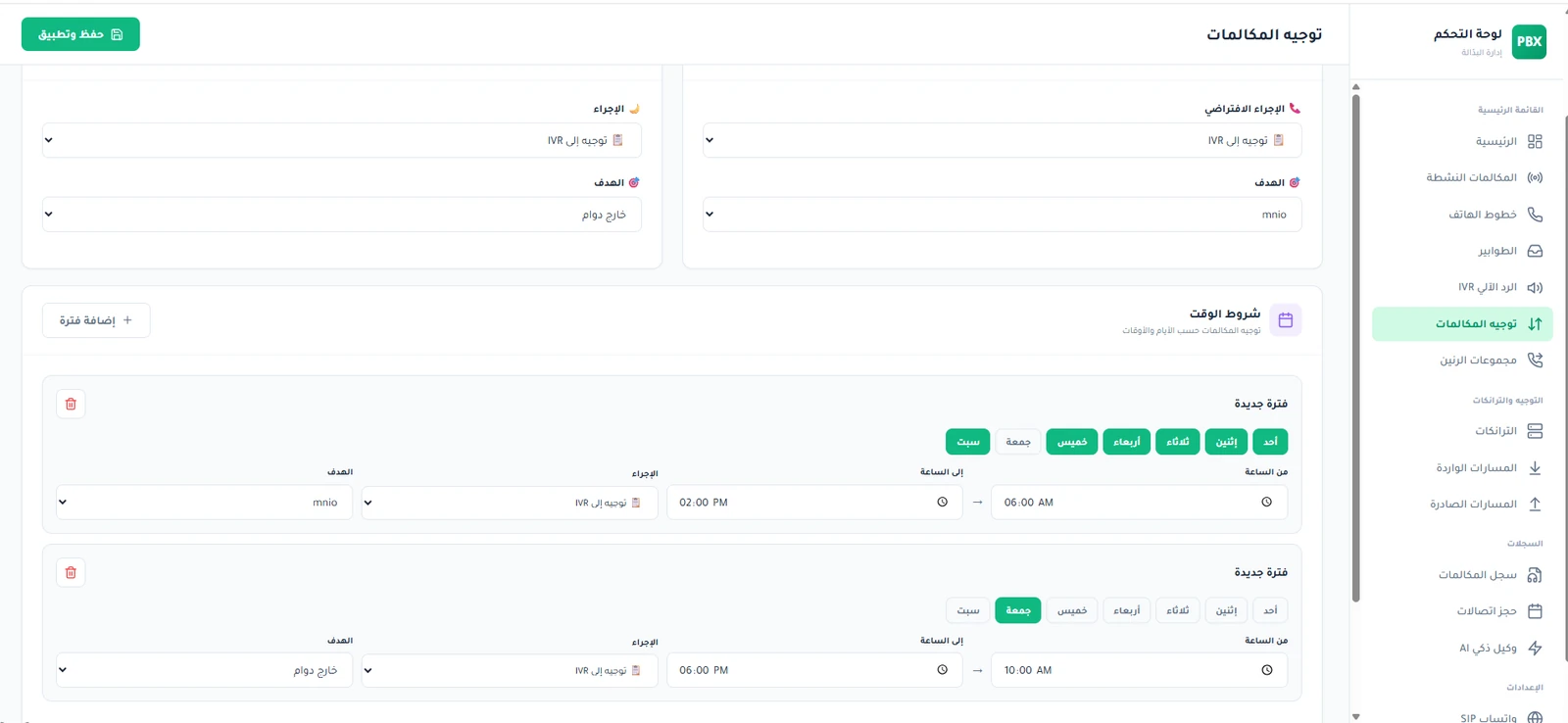1568x723 pixels.
Task: Open the calendar icon beside شروط الوقت
Action: coord(1286,320)
